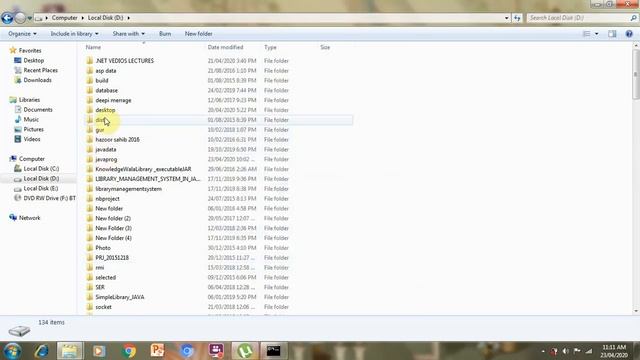Select the deepi merrage folder
The height and width of the screenshot is (360, 640).
(113, 100)
